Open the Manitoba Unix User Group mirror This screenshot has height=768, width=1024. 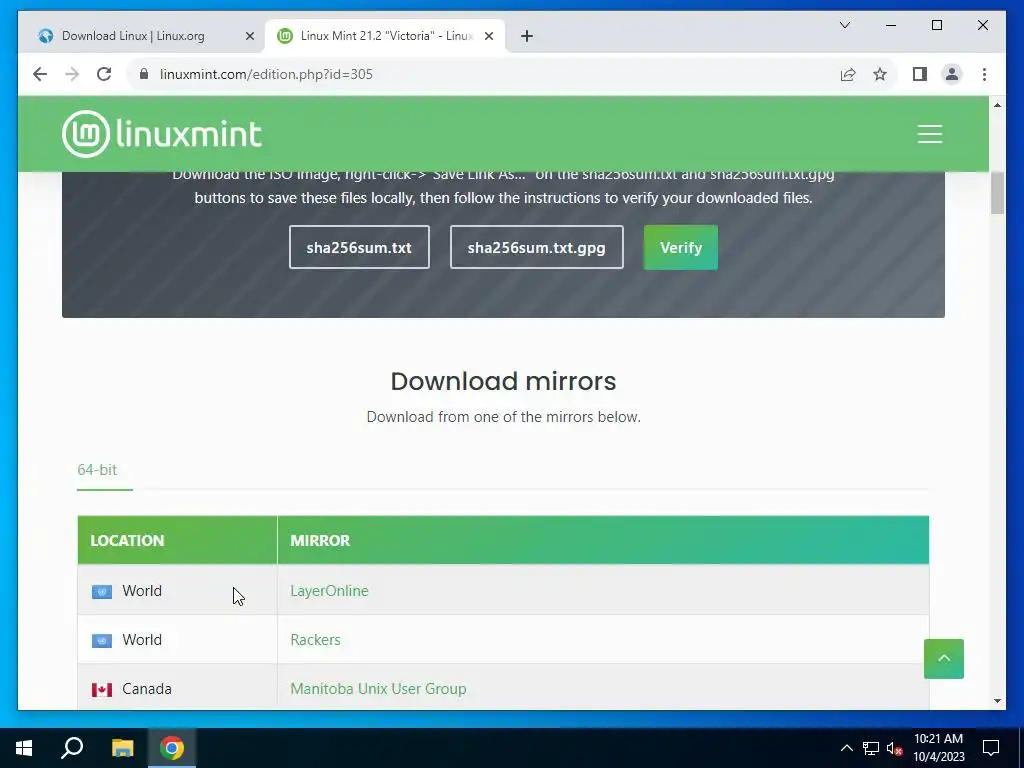(x=378, y=688)
